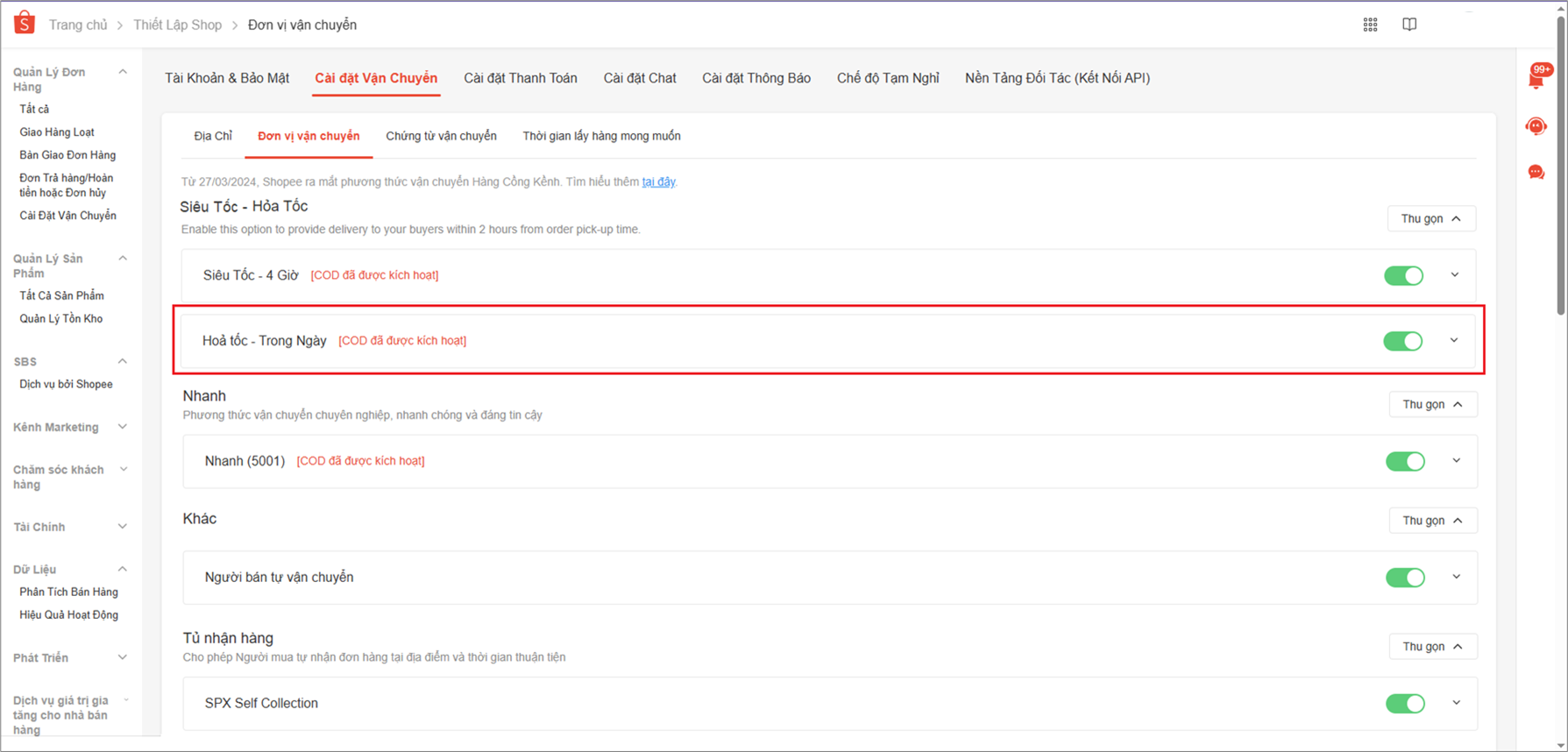1568x752 pixels.
Task: Expand the Kênh Marketing sidebar section
Action: 123,427
